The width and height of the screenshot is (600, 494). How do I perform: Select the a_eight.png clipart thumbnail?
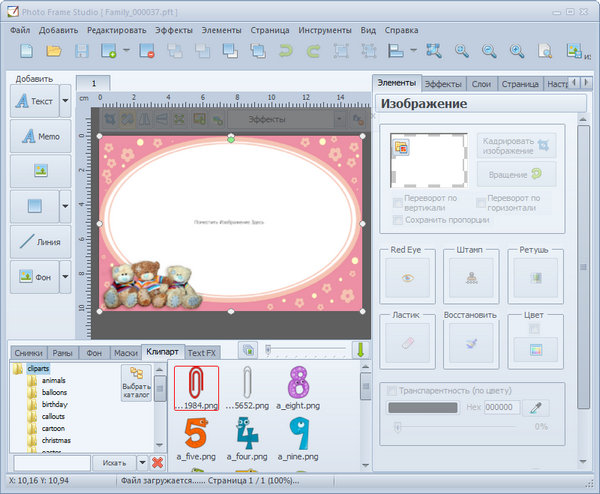point(298,385)
